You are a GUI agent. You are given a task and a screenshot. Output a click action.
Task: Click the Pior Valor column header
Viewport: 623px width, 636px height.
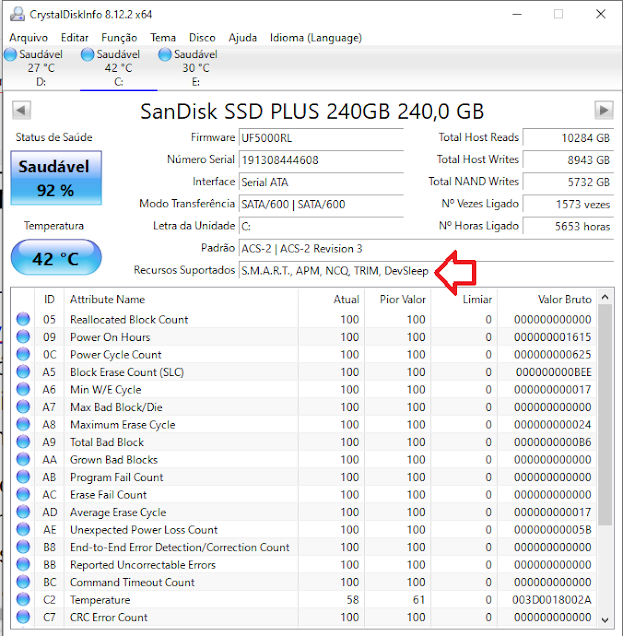point(398,299)
